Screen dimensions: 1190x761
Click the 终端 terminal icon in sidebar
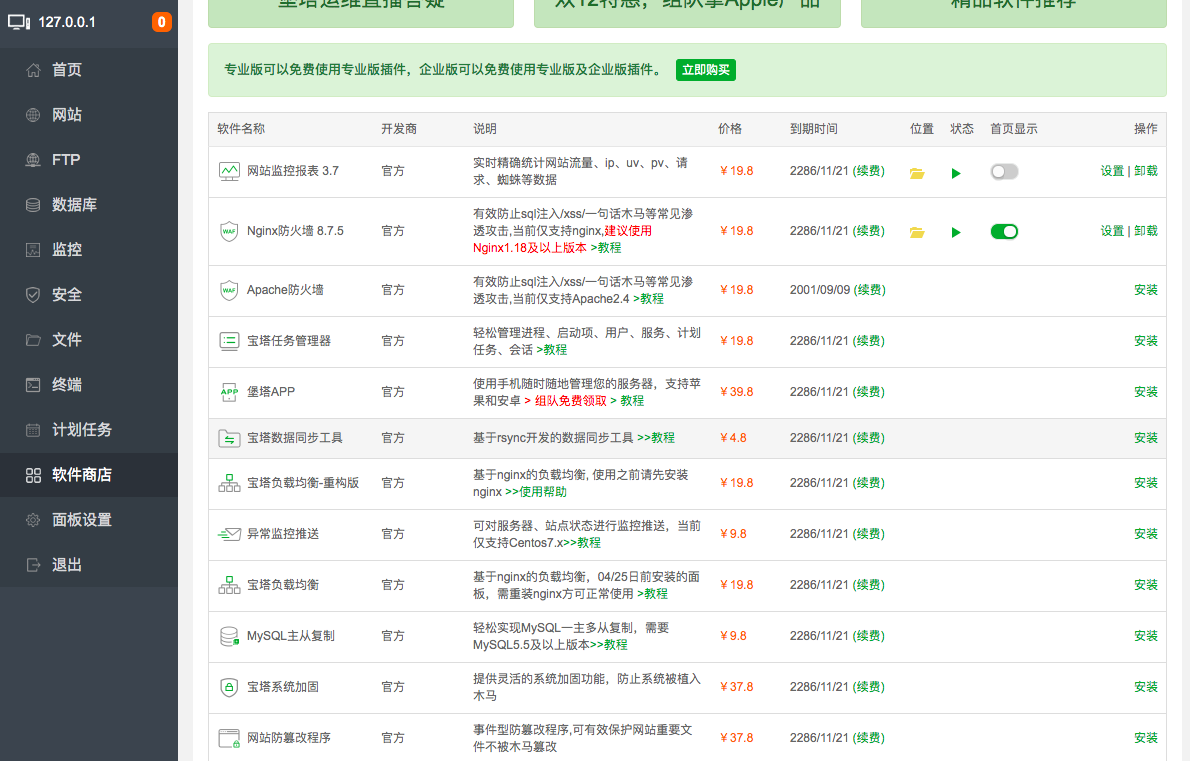pyautogui.click(x=33, y=385)
